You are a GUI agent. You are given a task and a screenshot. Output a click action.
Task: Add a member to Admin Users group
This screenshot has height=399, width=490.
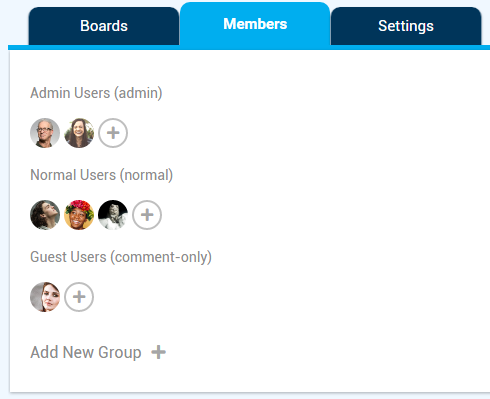pos(113,133)
